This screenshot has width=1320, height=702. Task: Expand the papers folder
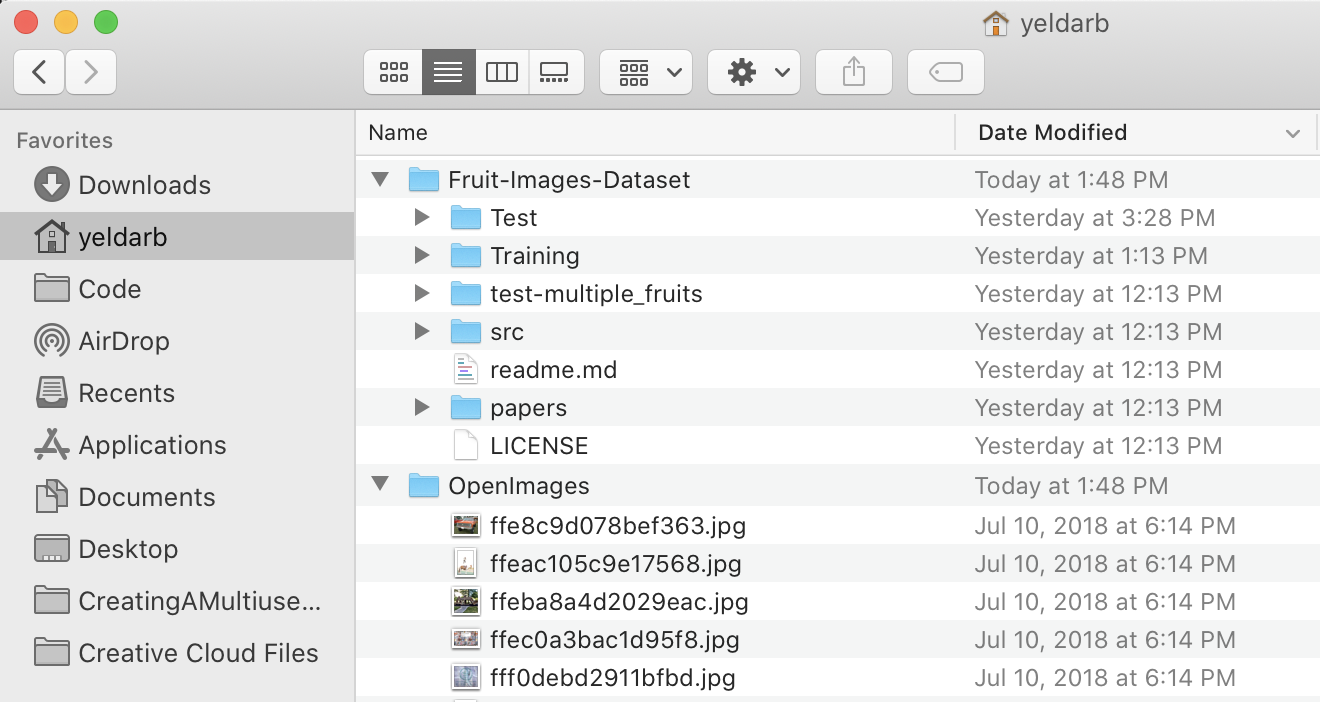421,407
